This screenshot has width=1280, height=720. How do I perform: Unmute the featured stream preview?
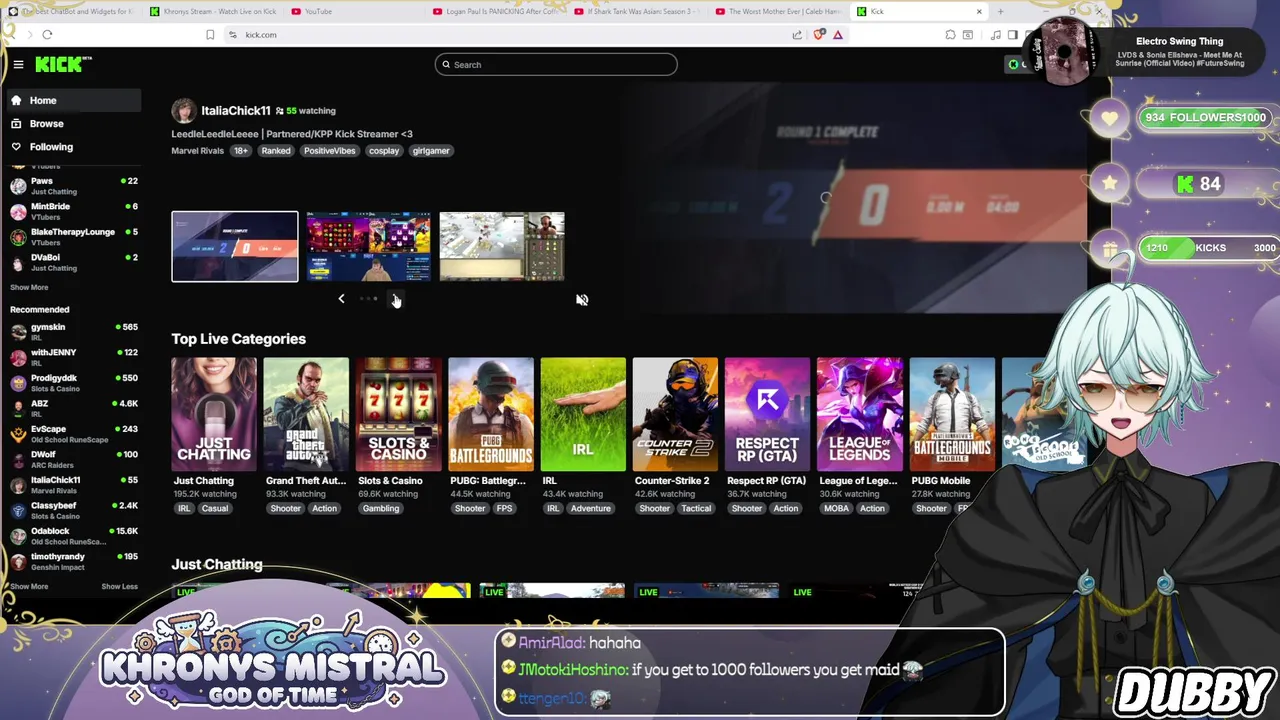pos(582,300)
